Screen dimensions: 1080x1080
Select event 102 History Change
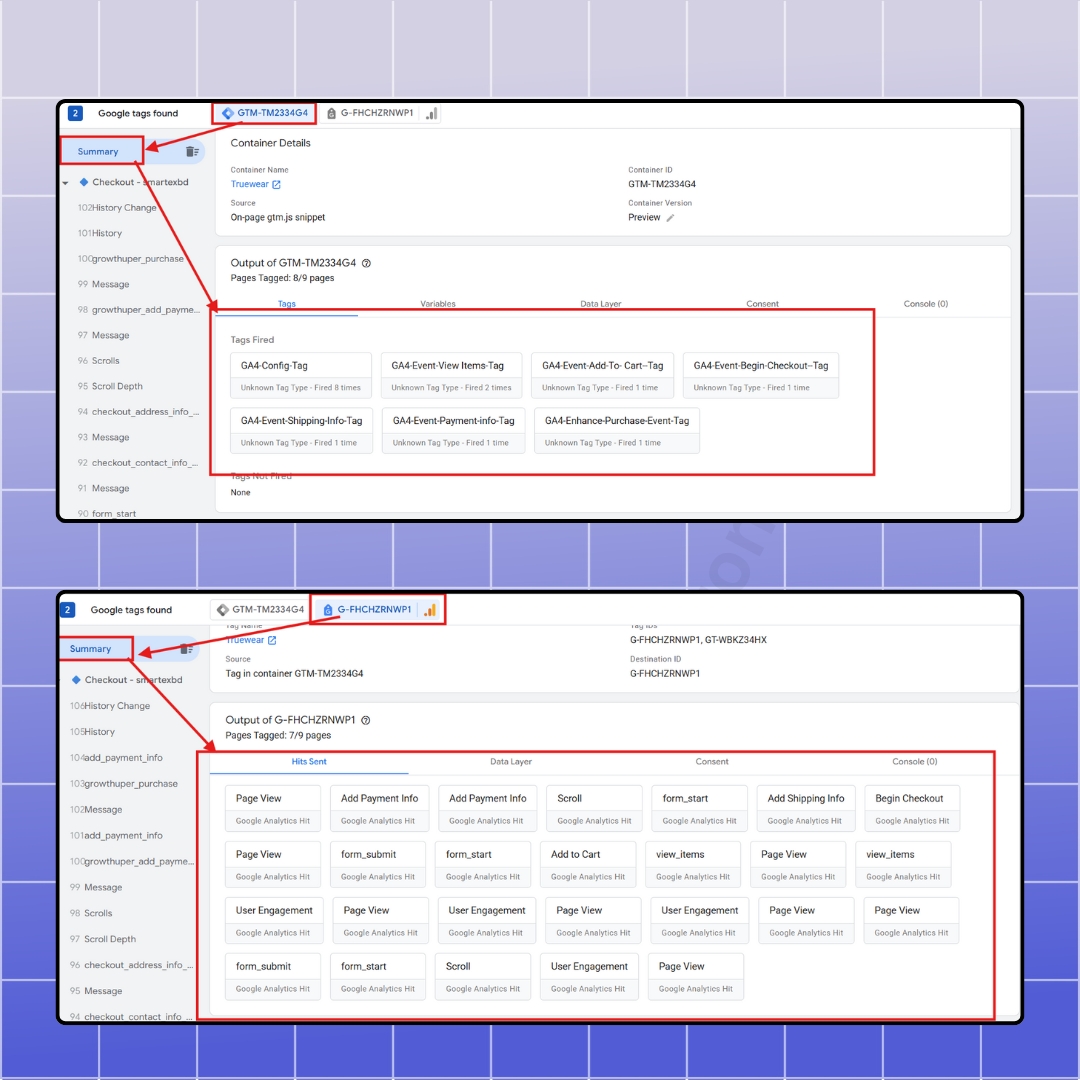click(117, 207)
